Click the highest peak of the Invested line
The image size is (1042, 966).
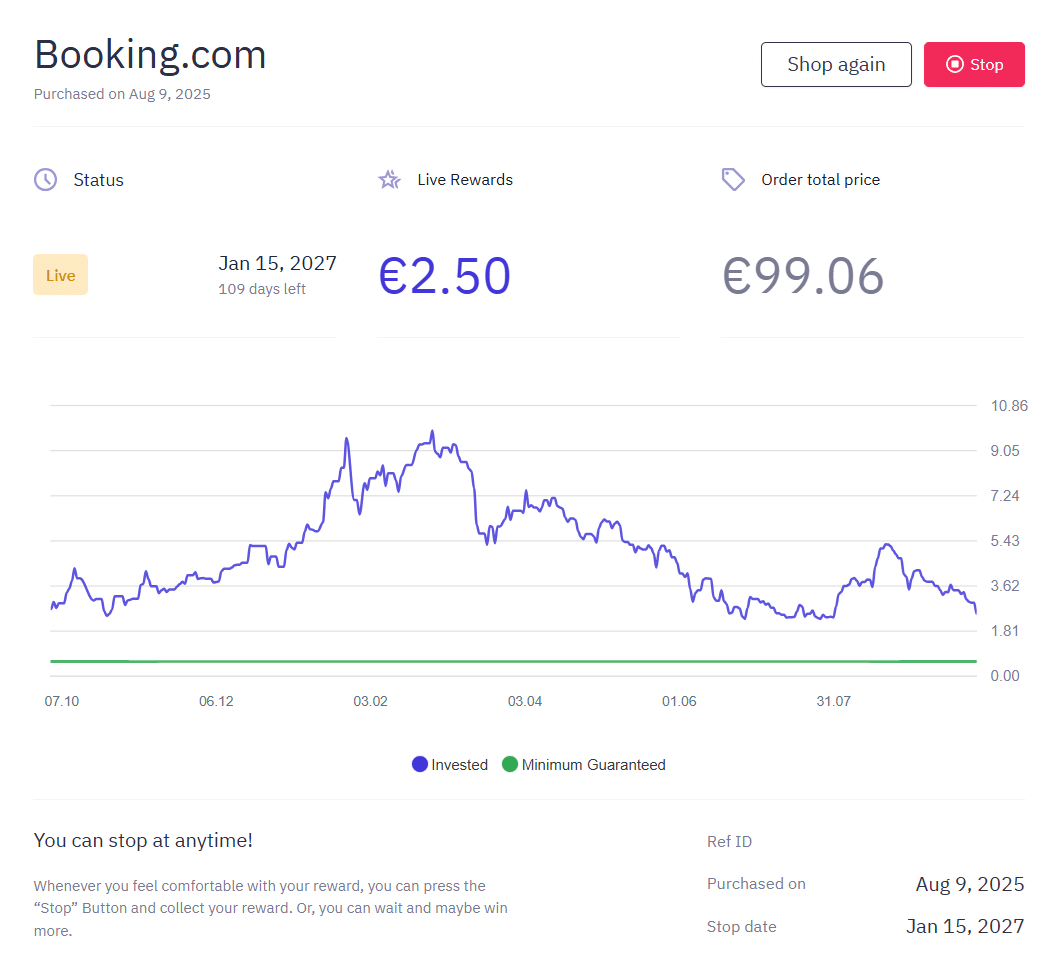432,433
